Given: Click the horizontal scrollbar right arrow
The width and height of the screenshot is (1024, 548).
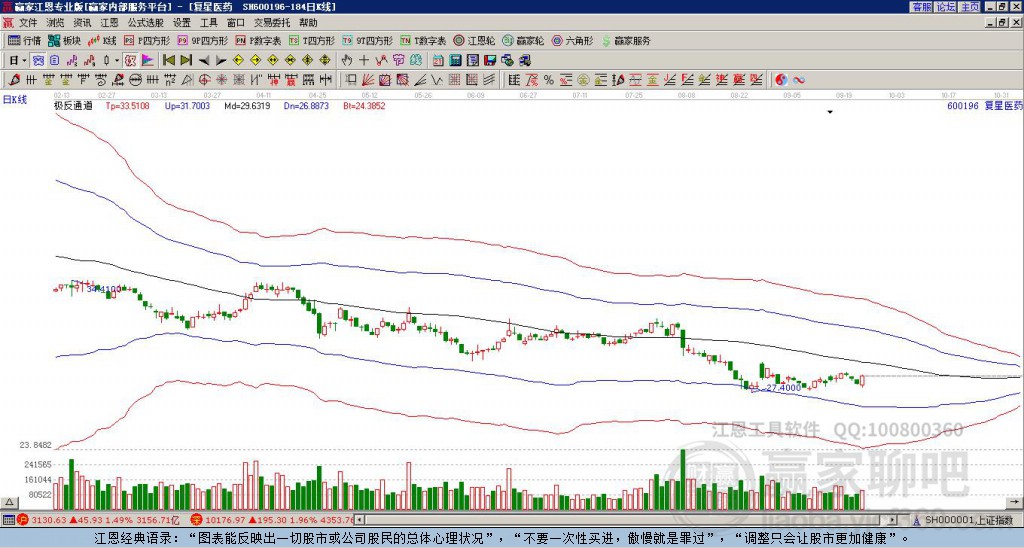Looking at the screenshot, I should coord(892,520).
